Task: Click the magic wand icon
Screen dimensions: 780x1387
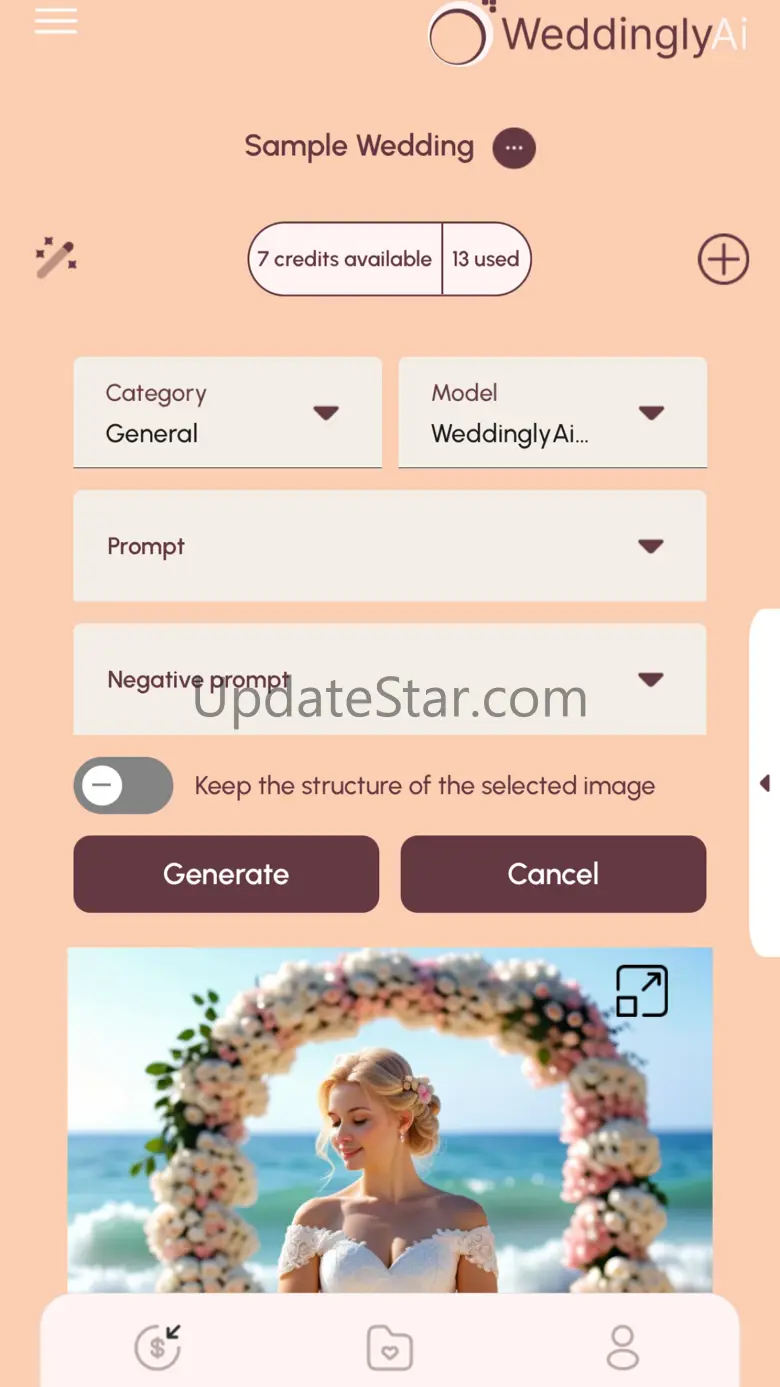Action: pos(56,258)
